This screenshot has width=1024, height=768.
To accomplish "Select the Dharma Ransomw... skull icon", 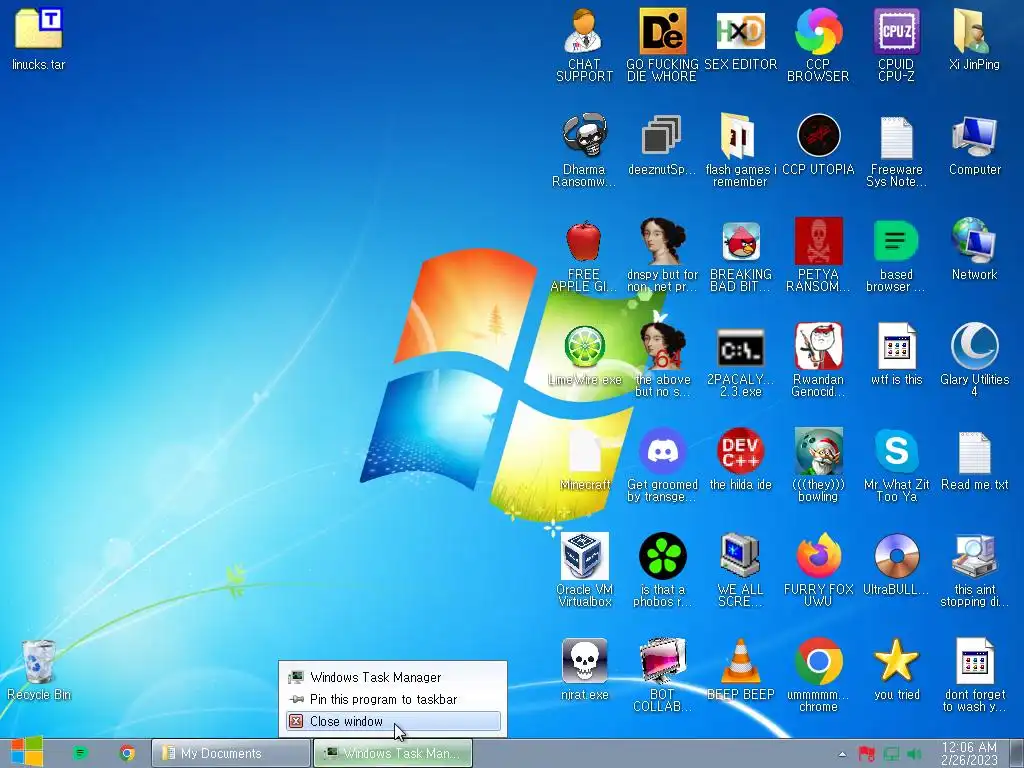I will [x=584, y=136].
